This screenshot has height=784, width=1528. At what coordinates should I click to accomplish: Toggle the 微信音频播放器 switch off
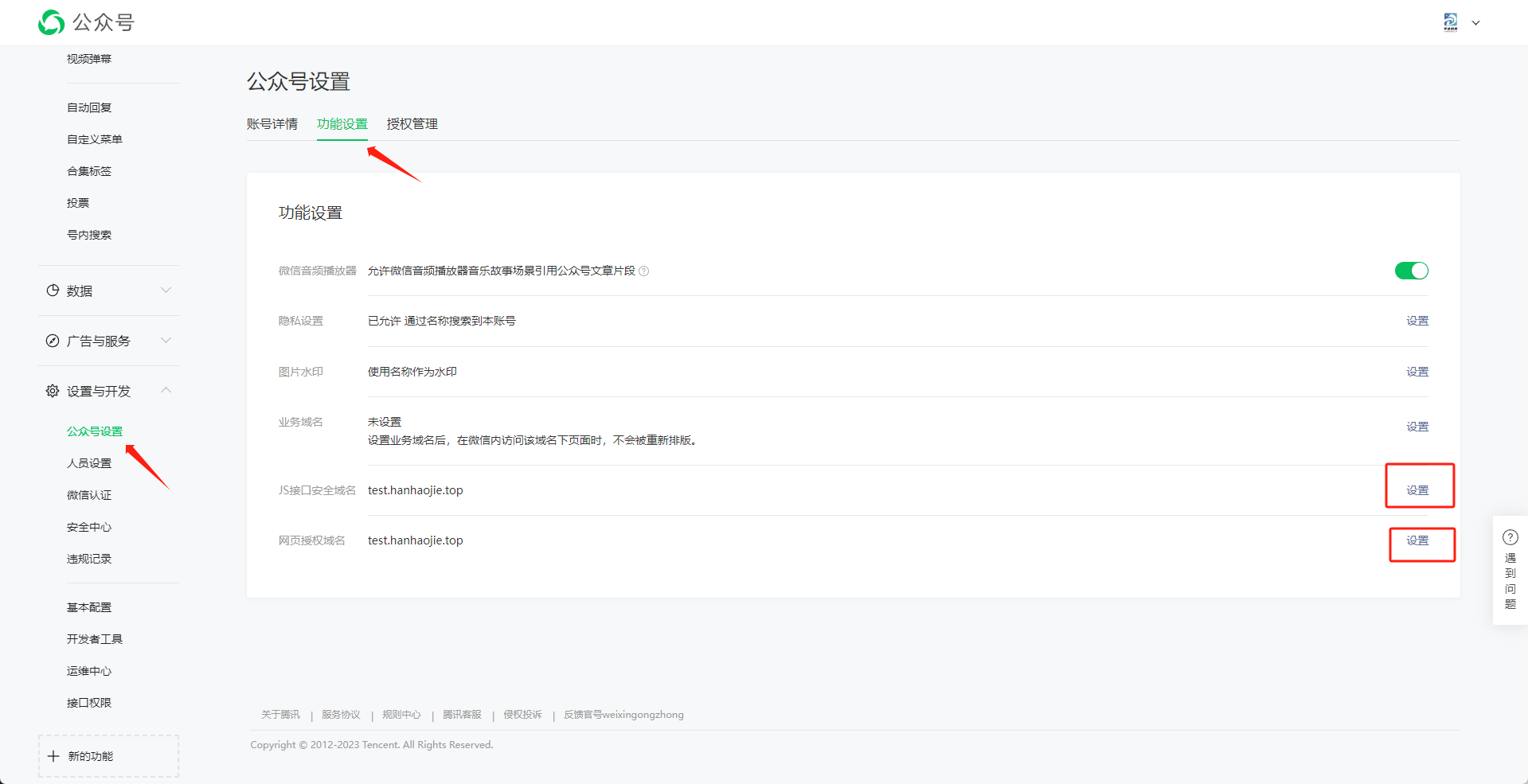pyautogui.click(x=1411, y=271)
